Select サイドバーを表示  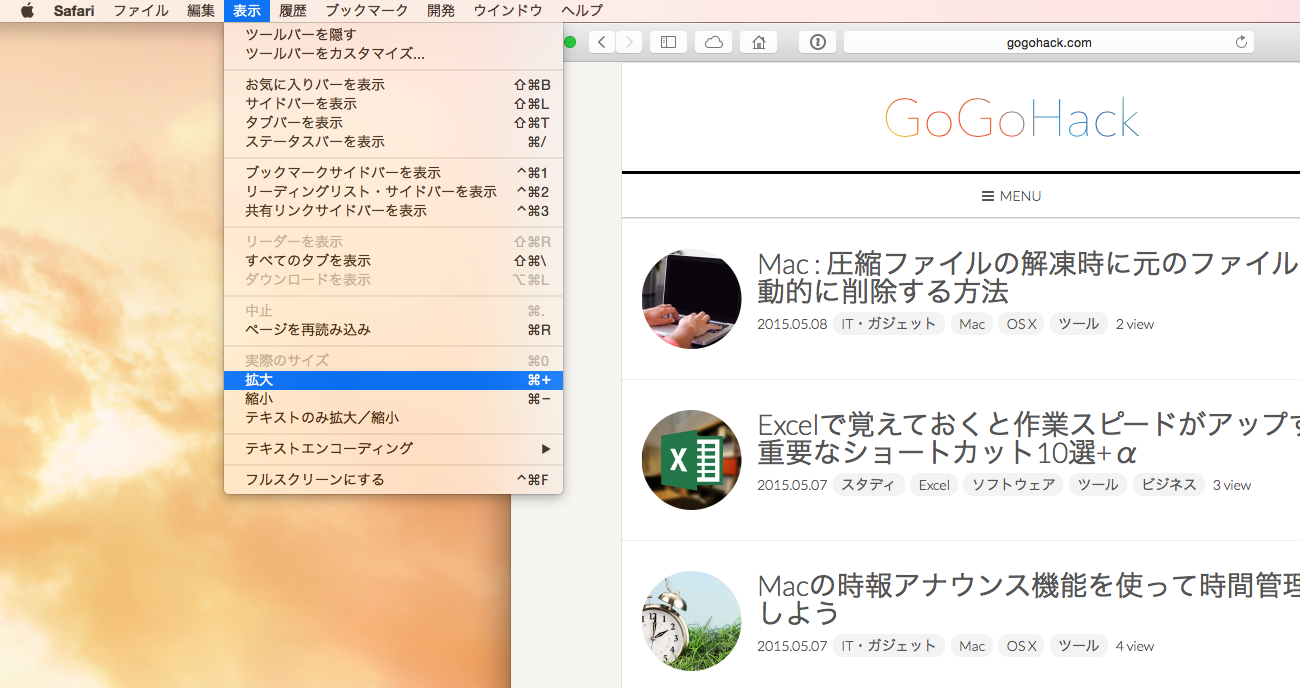click(394, 104)
